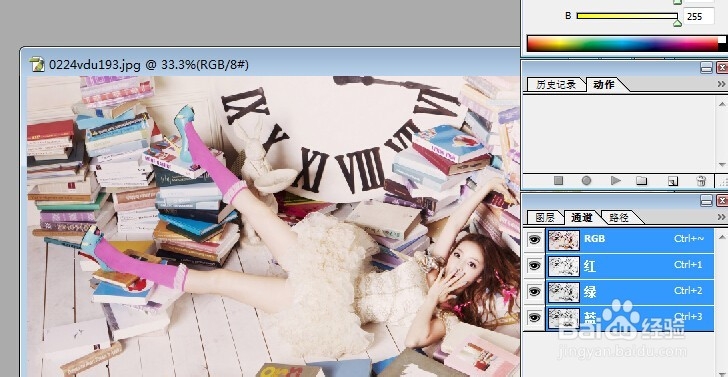Image resolution: width=728 pixels, height=377 pixels.
Task: Click the B color slider track
Action: [x=627, y=16]
